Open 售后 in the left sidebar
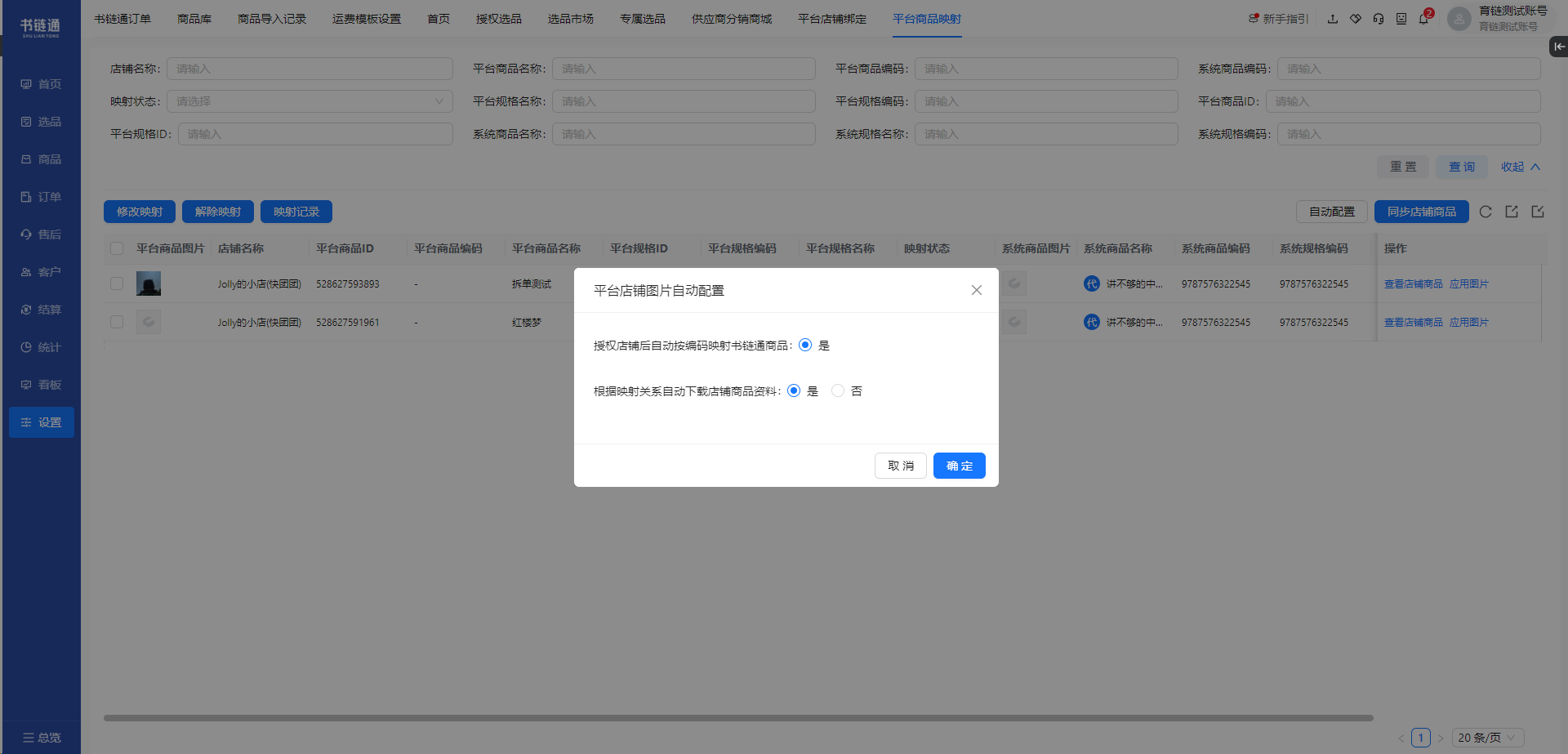Viewport: 1568px width, 754px height. click(x=41, y=234)
